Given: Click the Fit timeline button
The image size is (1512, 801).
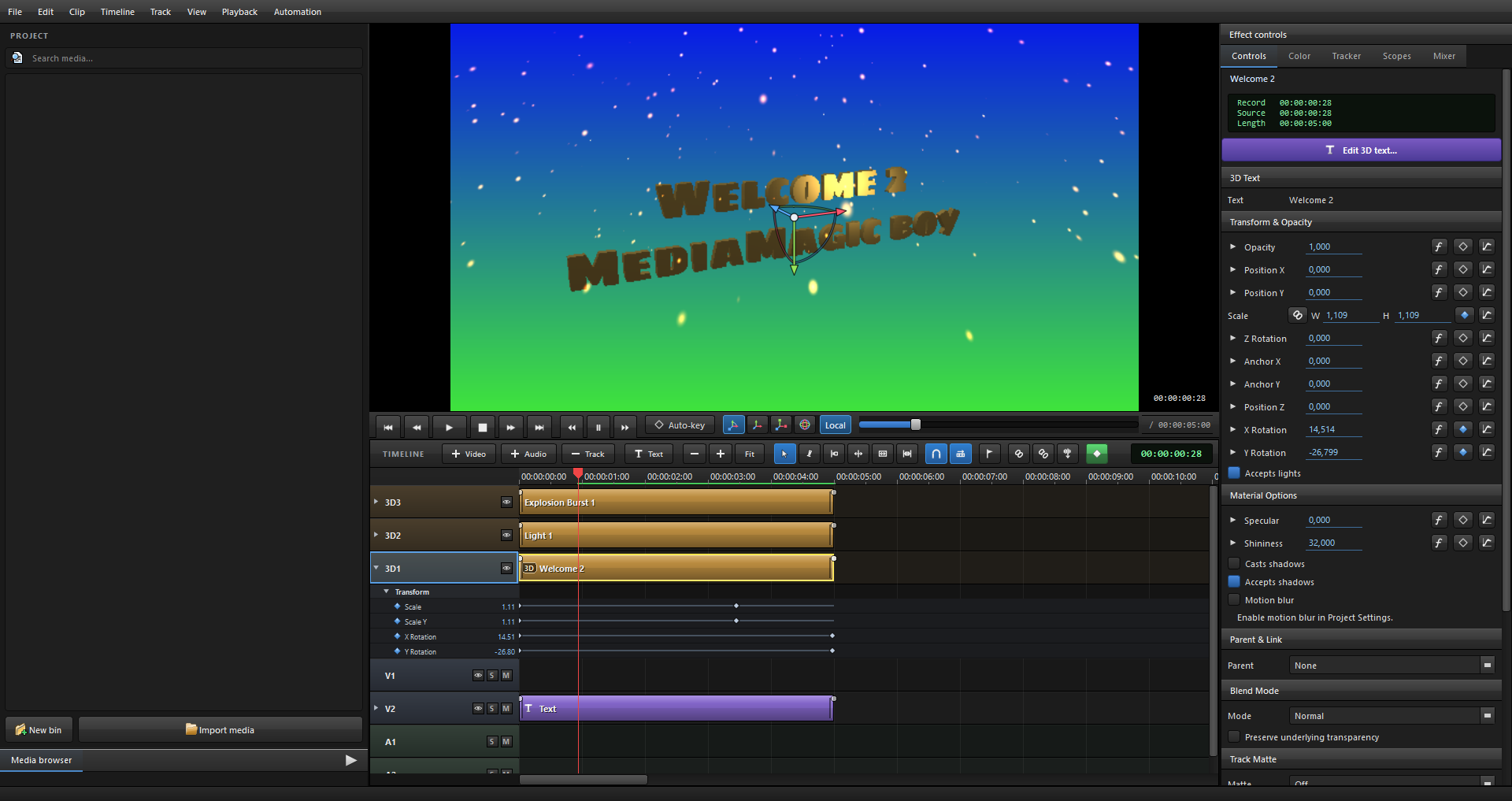Looking at the screenshot, I should 750,454.
